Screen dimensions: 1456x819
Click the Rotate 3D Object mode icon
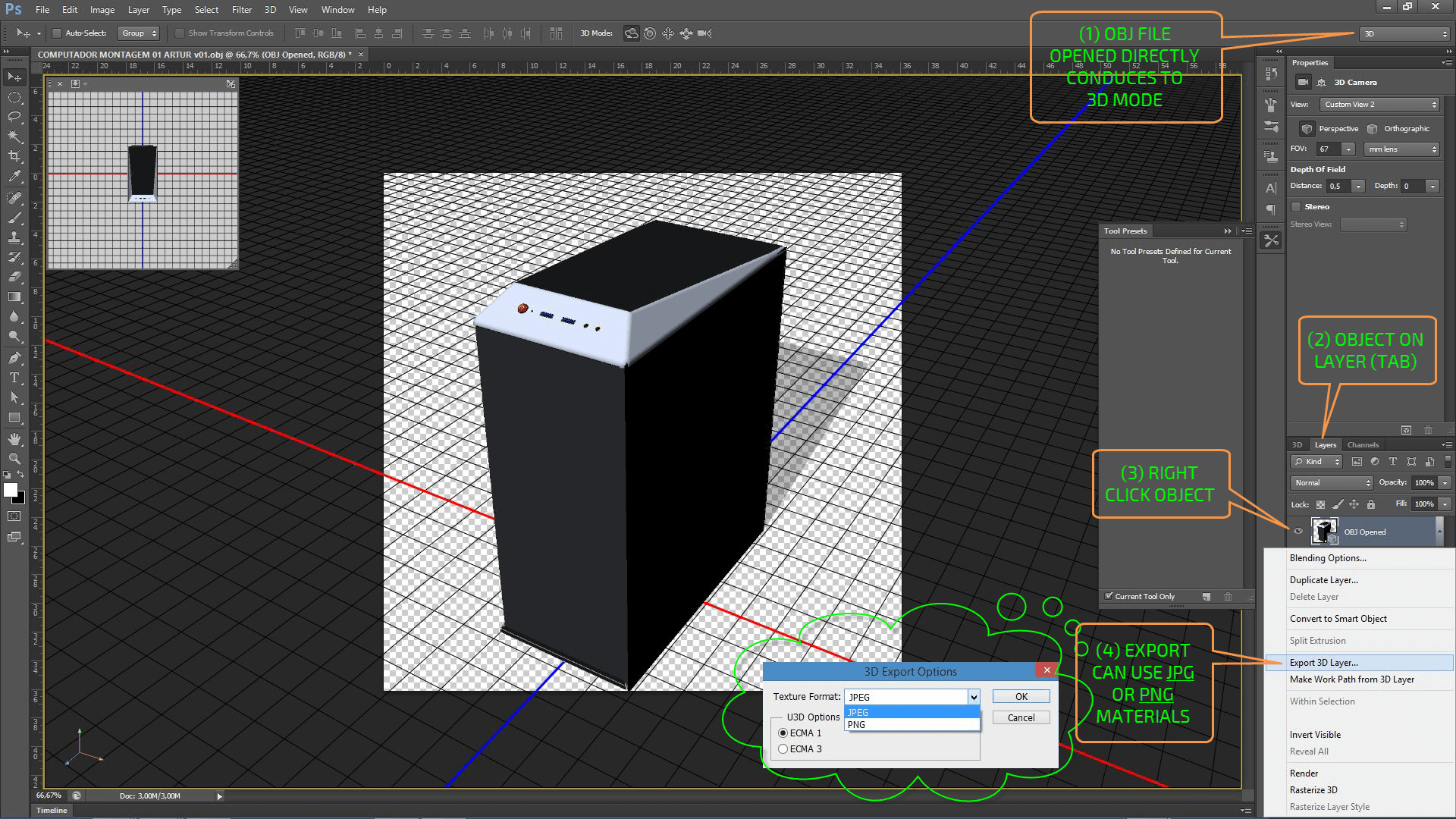[x=631, y=33]
